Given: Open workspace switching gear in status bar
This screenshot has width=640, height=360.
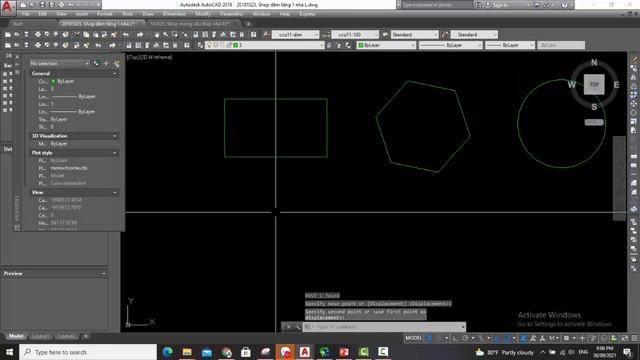Looking at the screenshot, I should point(566,338).
